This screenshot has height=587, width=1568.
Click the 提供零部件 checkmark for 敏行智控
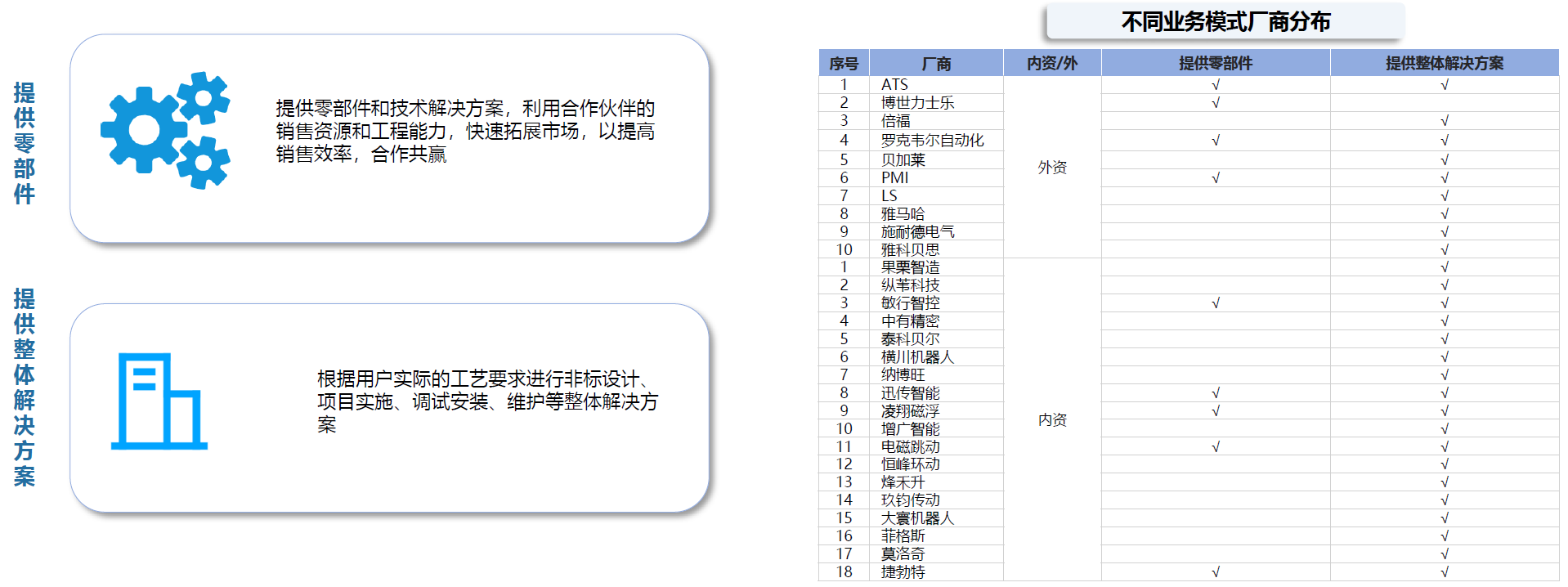click(x=1215, y=303)
